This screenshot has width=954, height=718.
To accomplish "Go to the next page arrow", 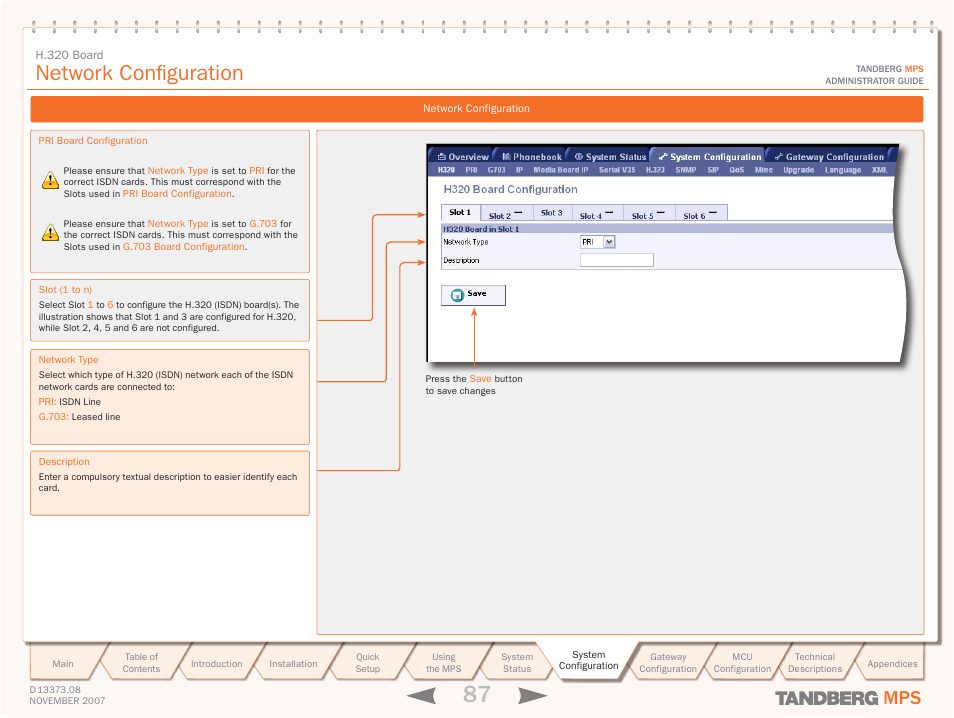I will 532,696.
